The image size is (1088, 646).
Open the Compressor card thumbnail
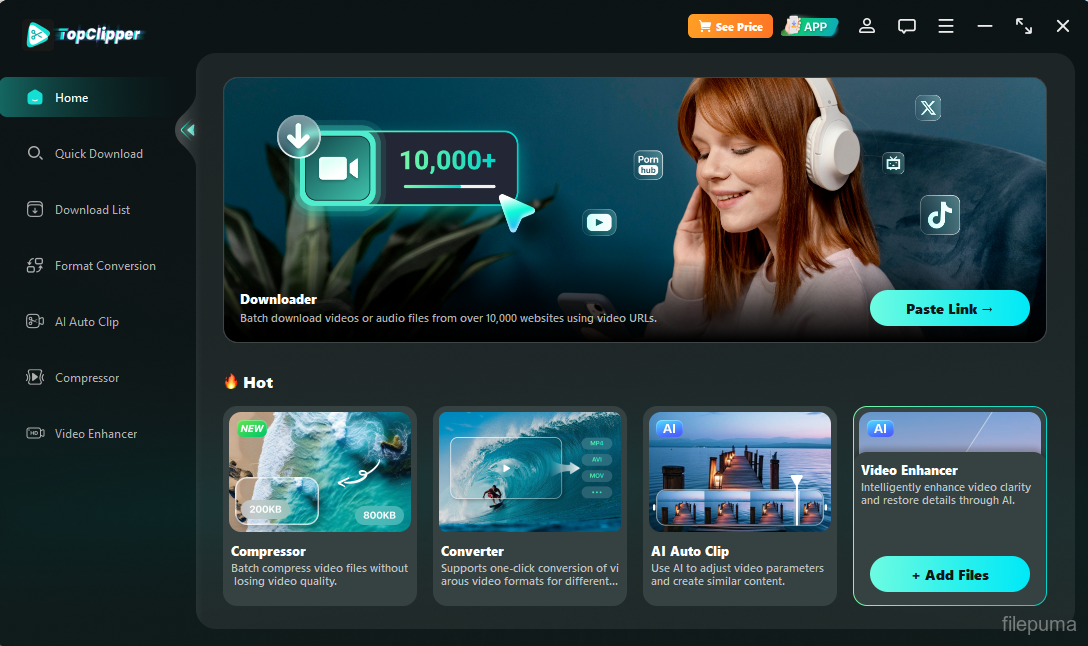click(320, 471)
